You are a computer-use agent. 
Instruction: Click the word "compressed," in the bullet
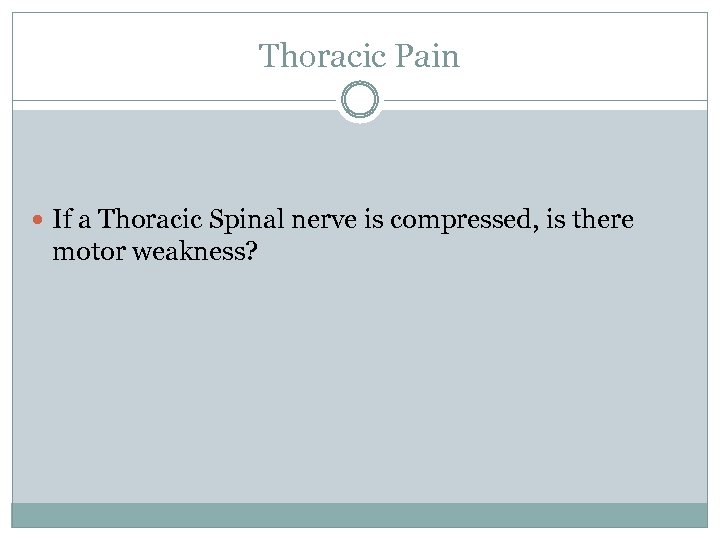click(462, 219)
